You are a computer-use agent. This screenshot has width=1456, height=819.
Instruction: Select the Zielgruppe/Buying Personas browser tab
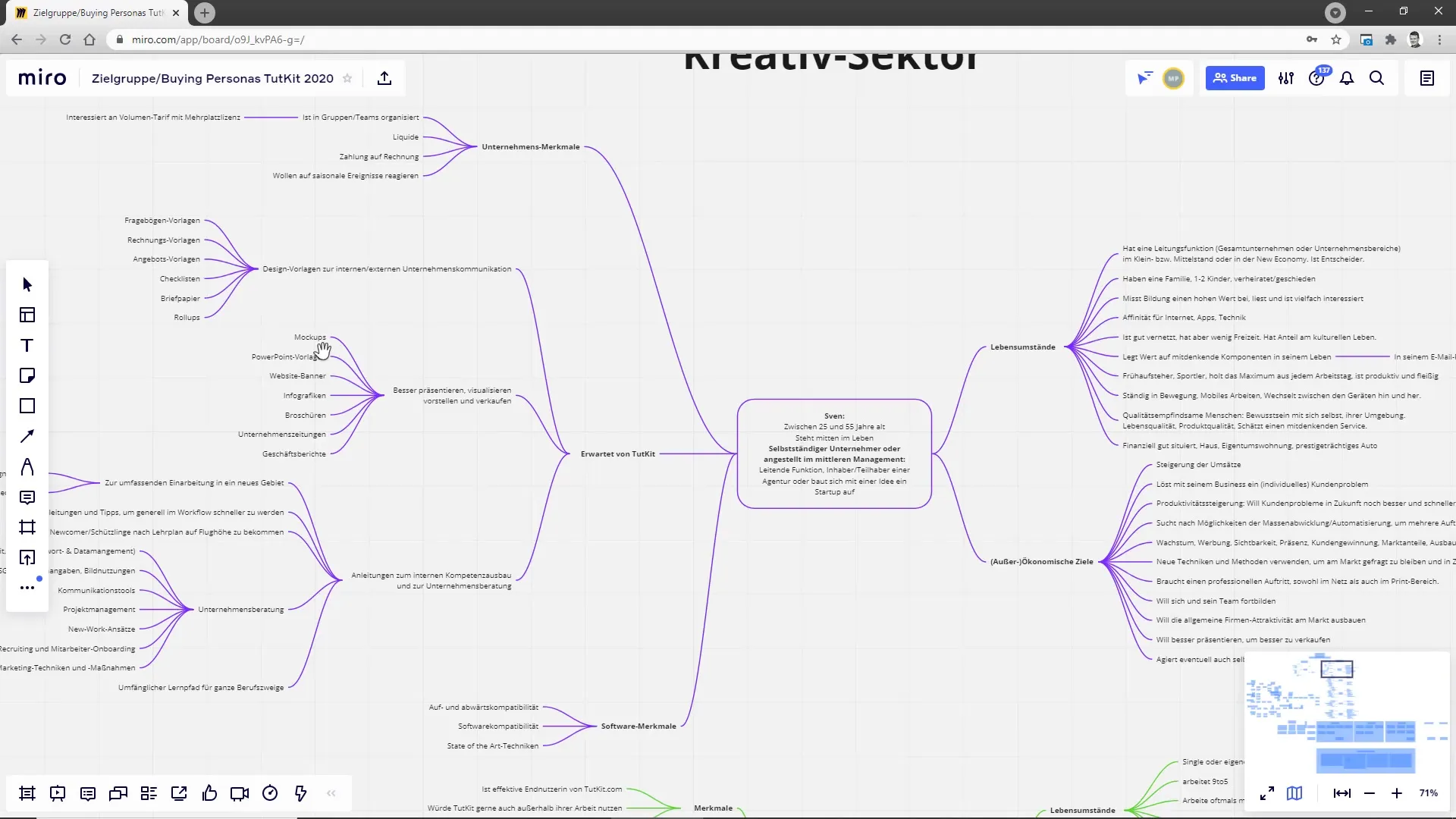(x=99, y=13)
